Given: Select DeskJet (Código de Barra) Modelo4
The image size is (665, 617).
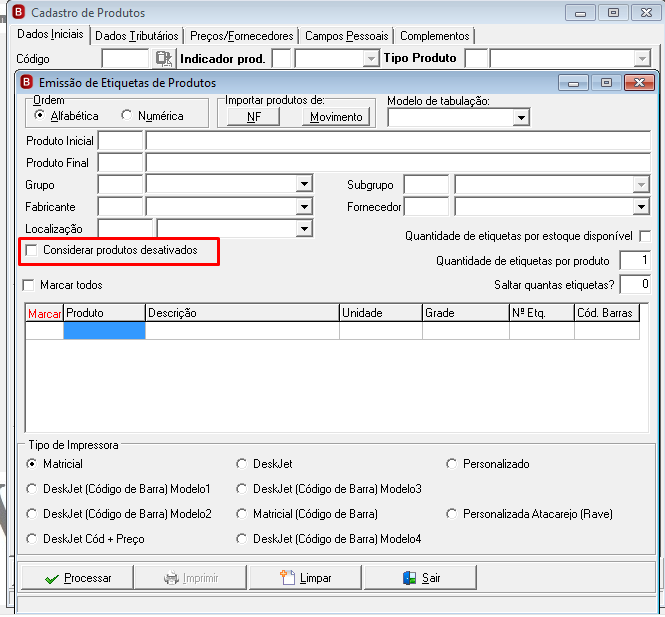Looking at the screenshot, I should pos(241,539).
